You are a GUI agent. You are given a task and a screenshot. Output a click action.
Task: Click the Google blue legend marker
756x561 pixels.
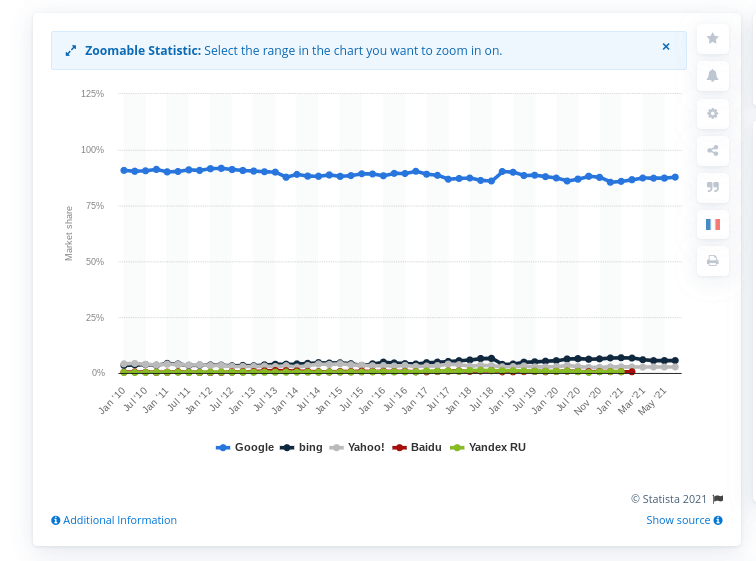pyautogui.click(x=223, y=447)
